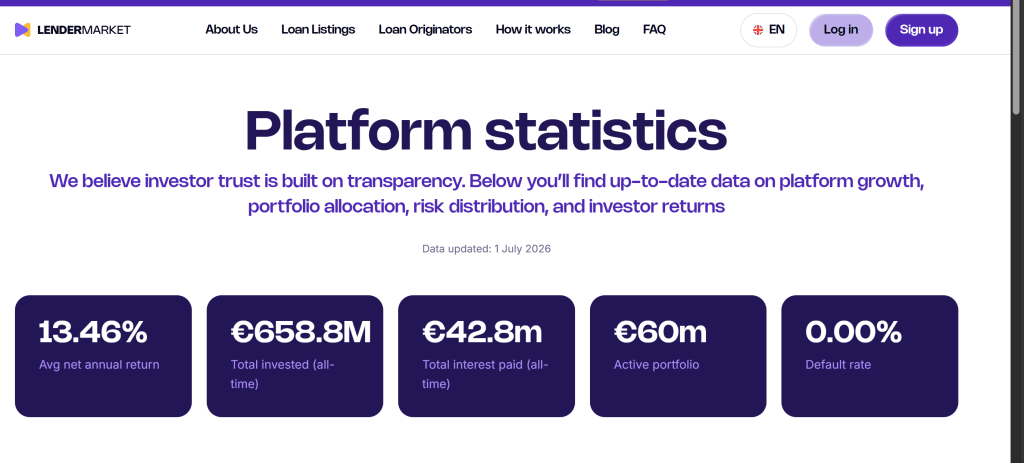Go to Loan Listings page

[x=318, y=29]
